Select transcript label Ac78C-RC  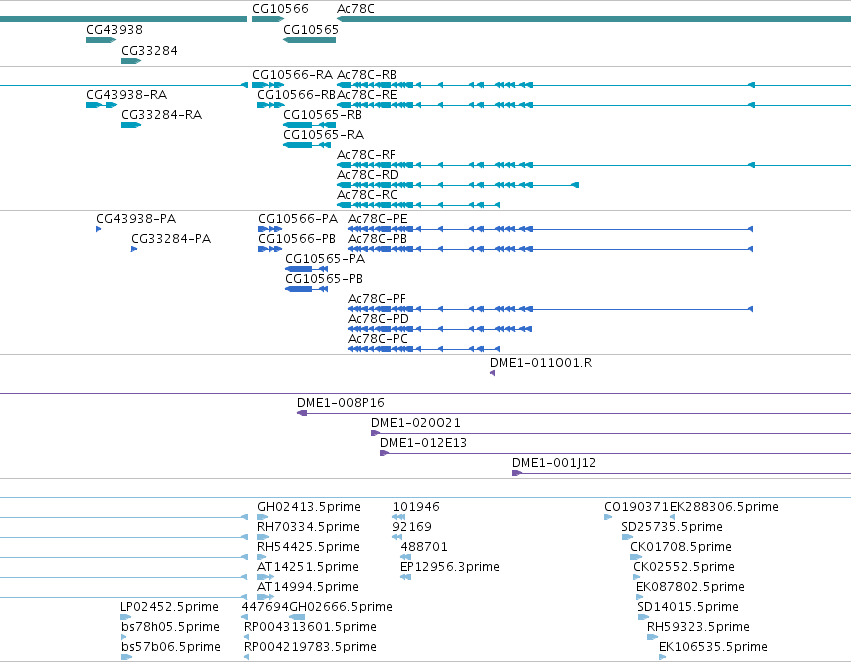coord(367,194)
